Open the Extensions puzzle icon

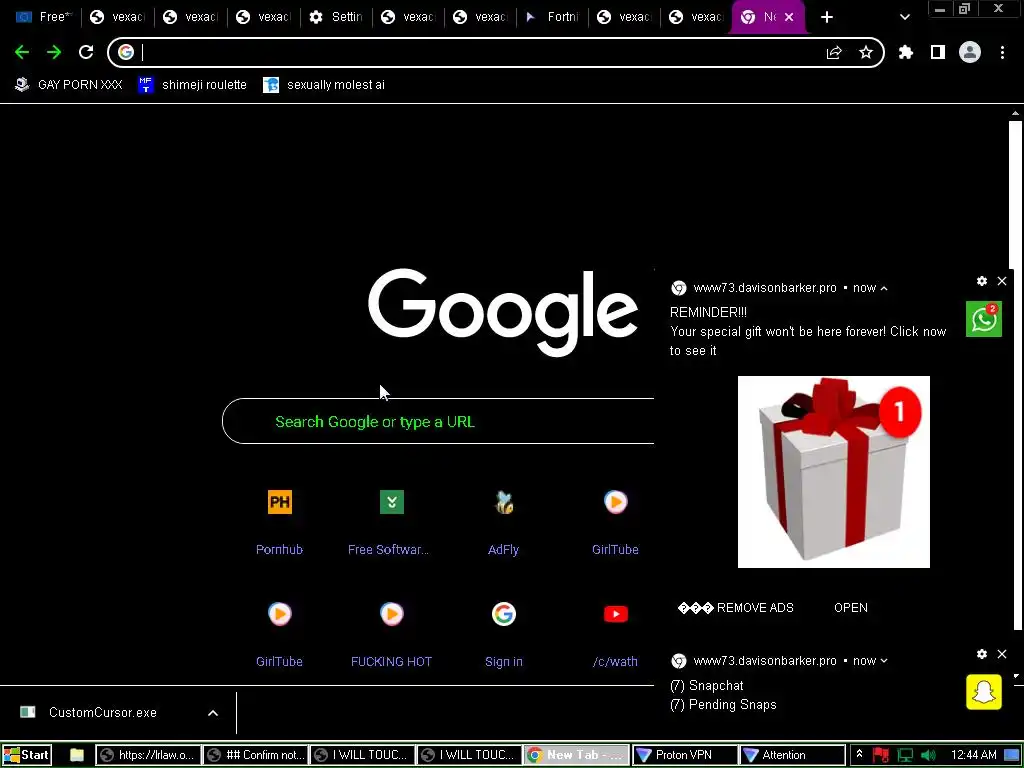click(906, 52)
